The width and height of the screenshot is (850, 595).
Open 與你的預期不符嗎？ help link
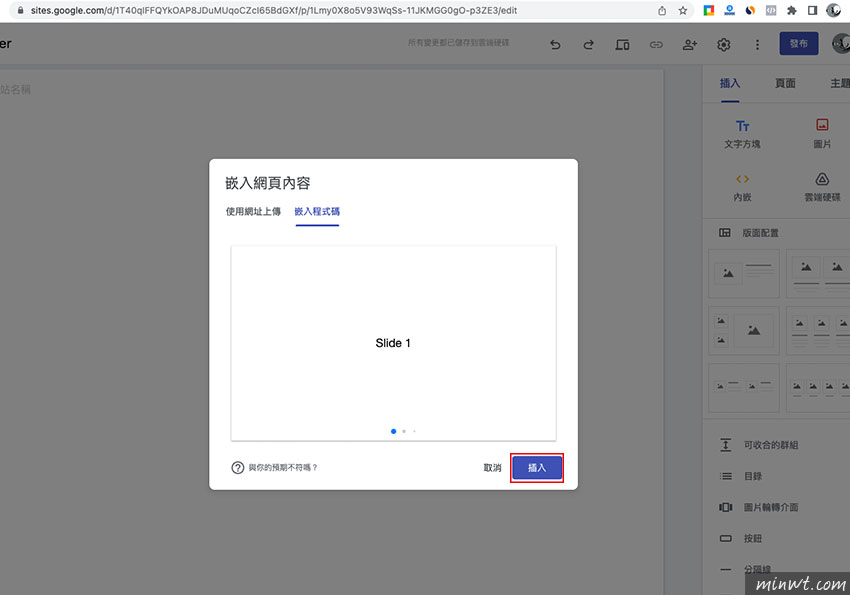point(282,468)
